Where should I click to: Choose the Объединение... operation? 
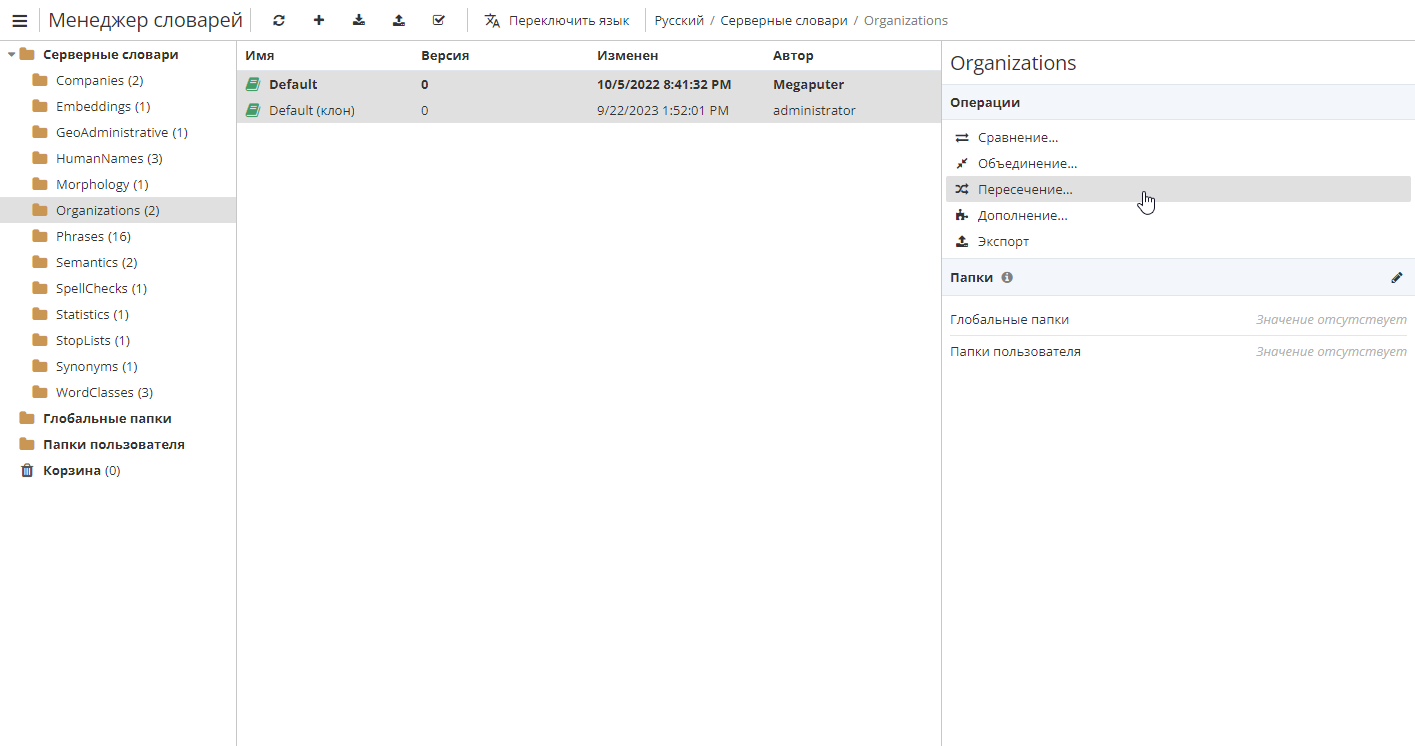pyautogui.click(x=1178, y=163)
